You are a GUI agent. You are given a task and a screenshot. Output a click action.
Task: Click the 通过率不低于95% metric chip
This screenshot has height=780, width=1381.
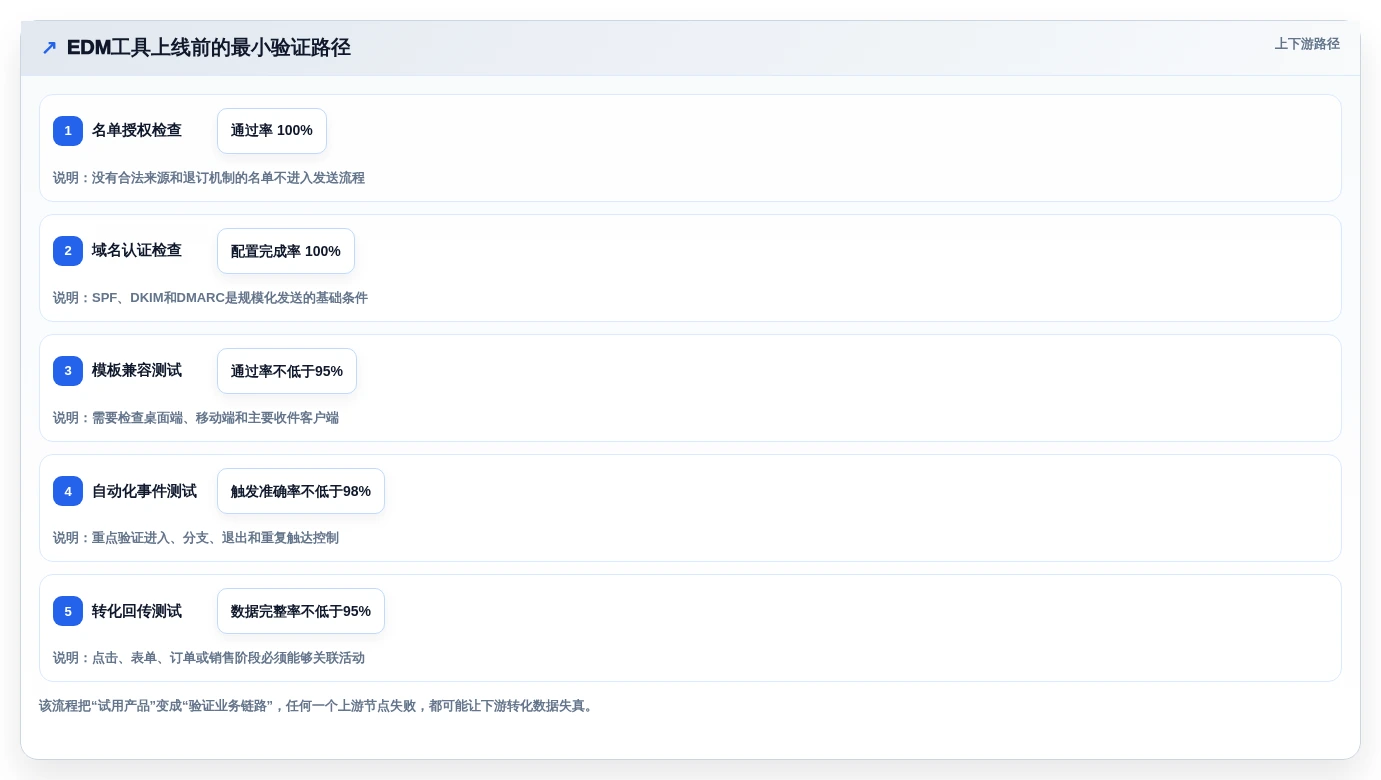(x=287, y=371)
